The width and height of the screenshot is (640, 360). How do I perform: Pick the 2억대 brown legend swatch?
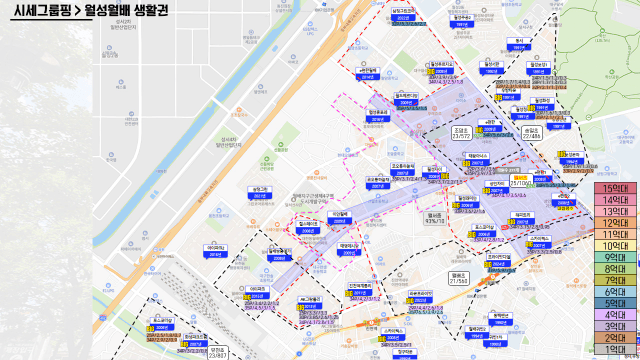pos(616,338)
